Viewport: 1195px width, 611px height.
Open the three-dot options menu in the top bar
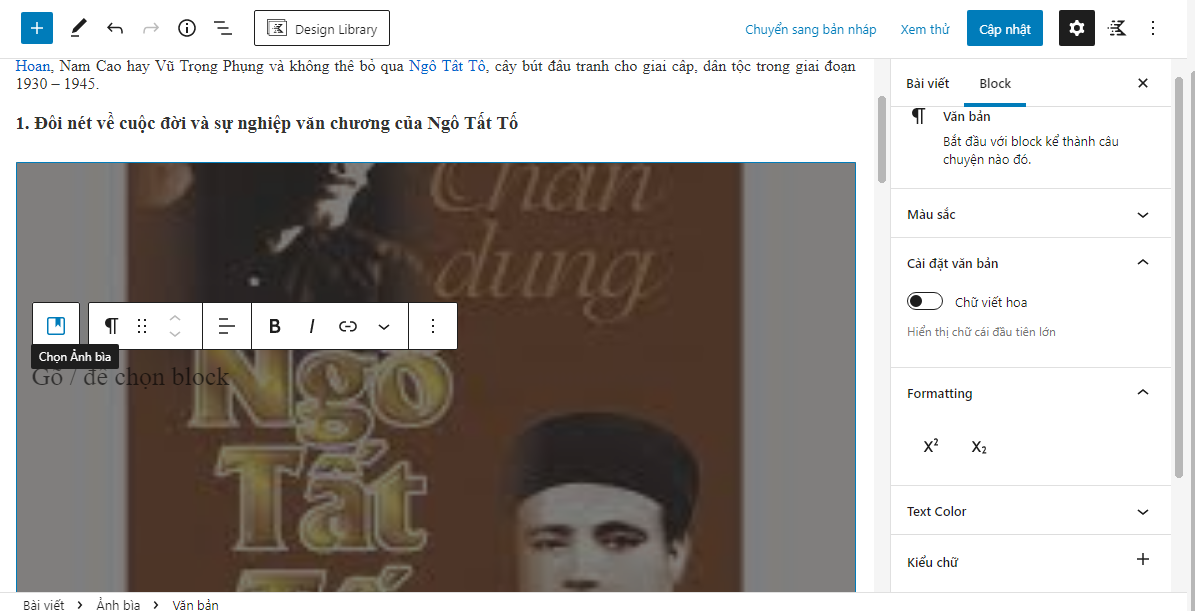click(1152, 29)
